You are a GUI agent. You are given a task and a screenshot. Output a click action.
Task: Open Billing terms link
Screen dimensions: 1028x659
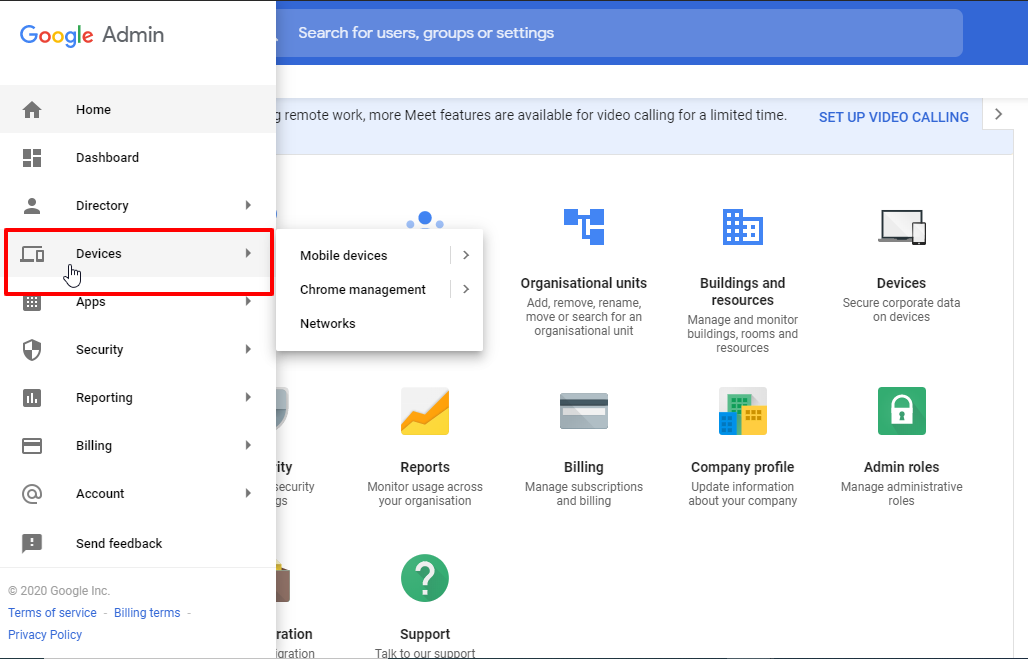click(x=147, y=612)
